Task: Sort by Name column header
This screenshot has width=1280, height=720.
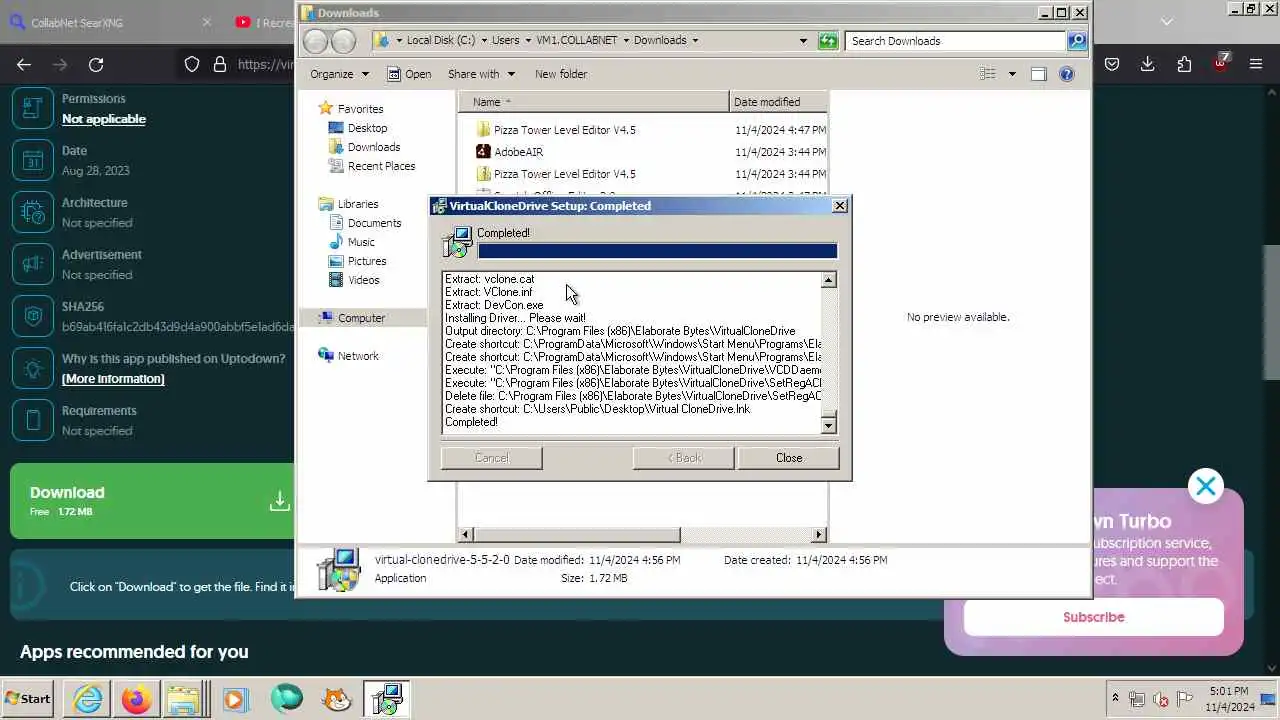Action: (594, 102)
